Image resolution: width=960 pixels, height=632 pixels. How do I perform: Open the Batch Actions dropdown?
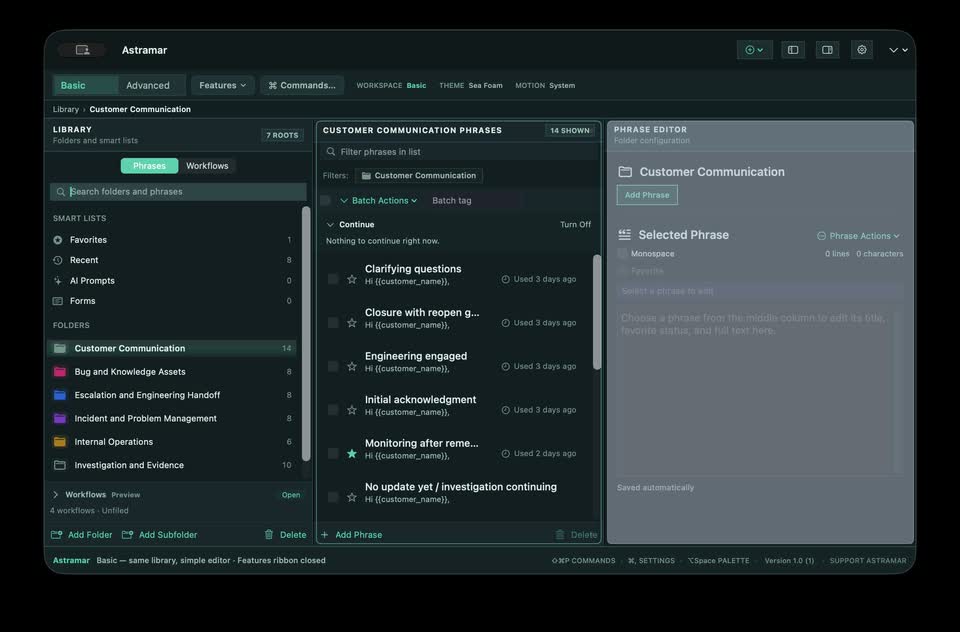(378, 200)
